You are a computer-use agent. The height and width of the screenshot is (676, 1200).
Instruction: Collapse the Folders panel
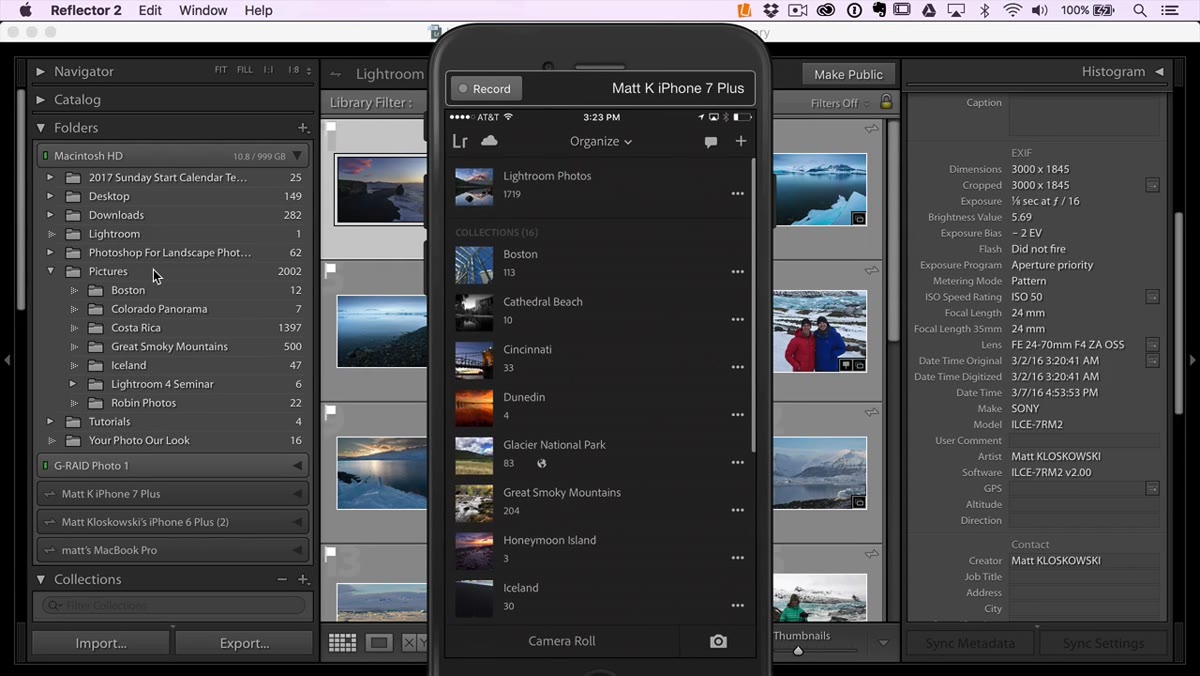[40, 128]
